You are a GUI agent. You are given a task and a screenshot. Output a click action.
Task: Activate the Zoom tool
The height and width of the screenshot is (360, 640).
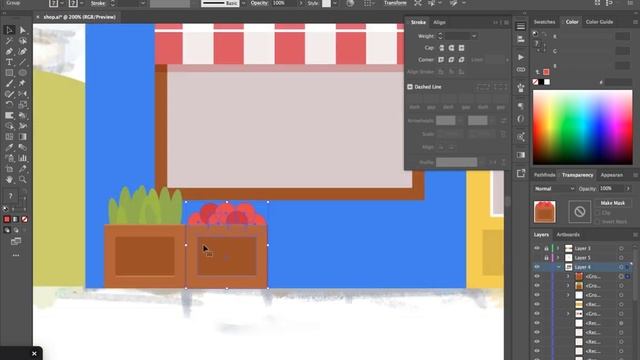tap(22, 180)
